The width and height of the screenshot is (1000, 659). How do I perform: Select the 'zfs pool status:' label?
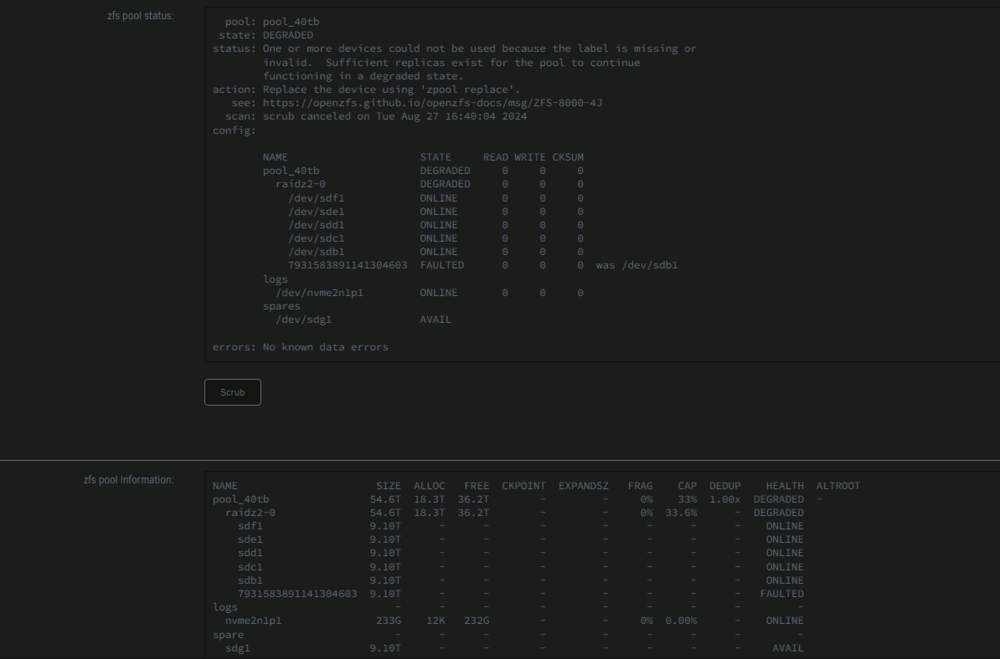tap(140, 16)
